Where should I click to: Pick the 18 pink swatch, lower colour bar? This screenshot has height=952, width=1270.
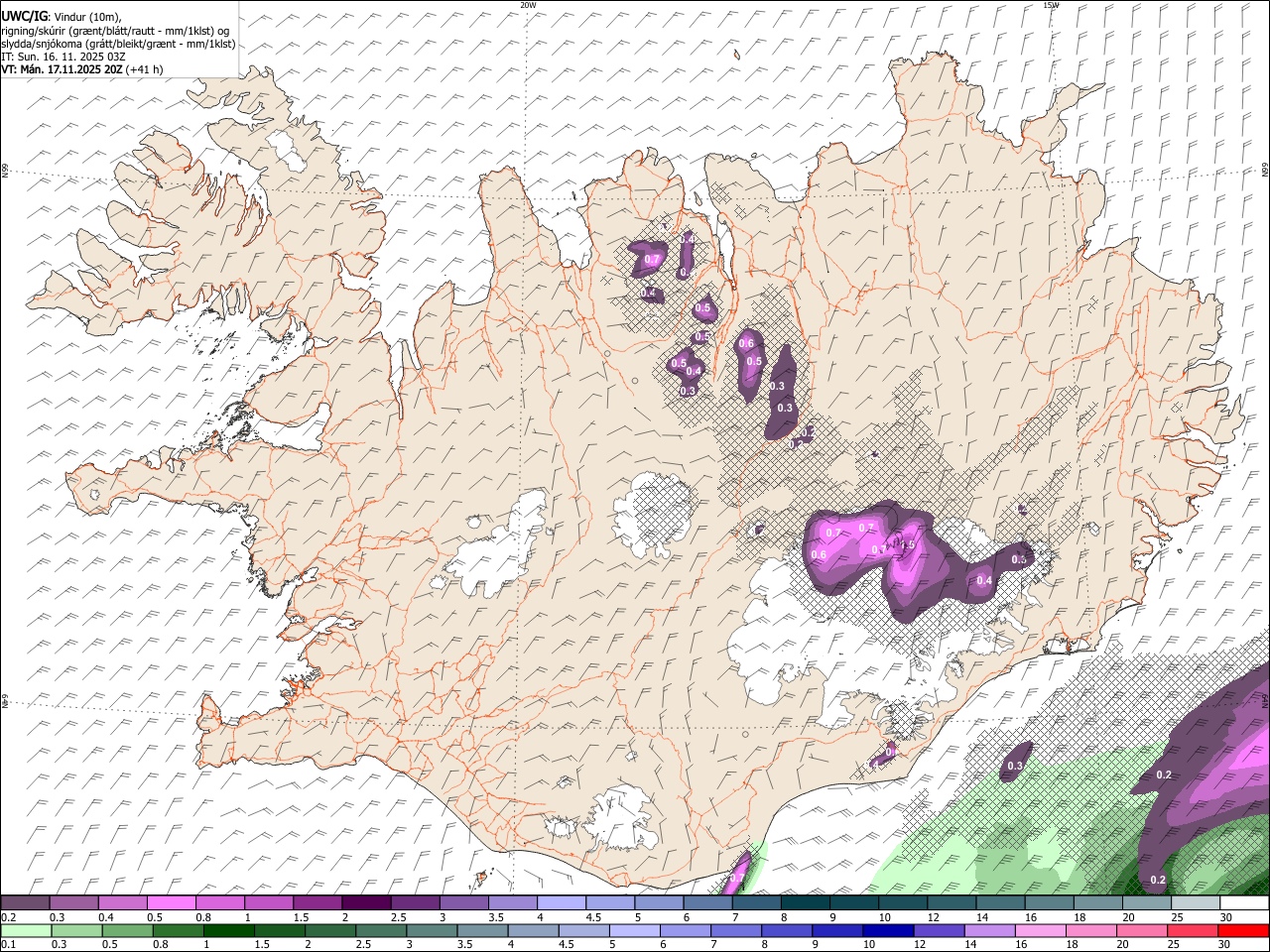coord(1092,930)
